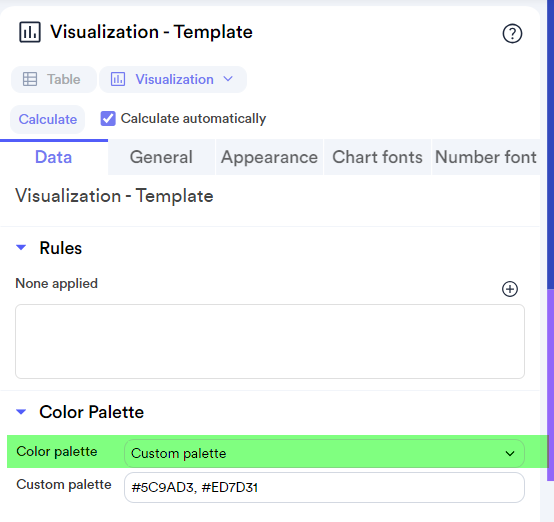
Task: Open the Color palette dropdown
Action: [324, 453]
